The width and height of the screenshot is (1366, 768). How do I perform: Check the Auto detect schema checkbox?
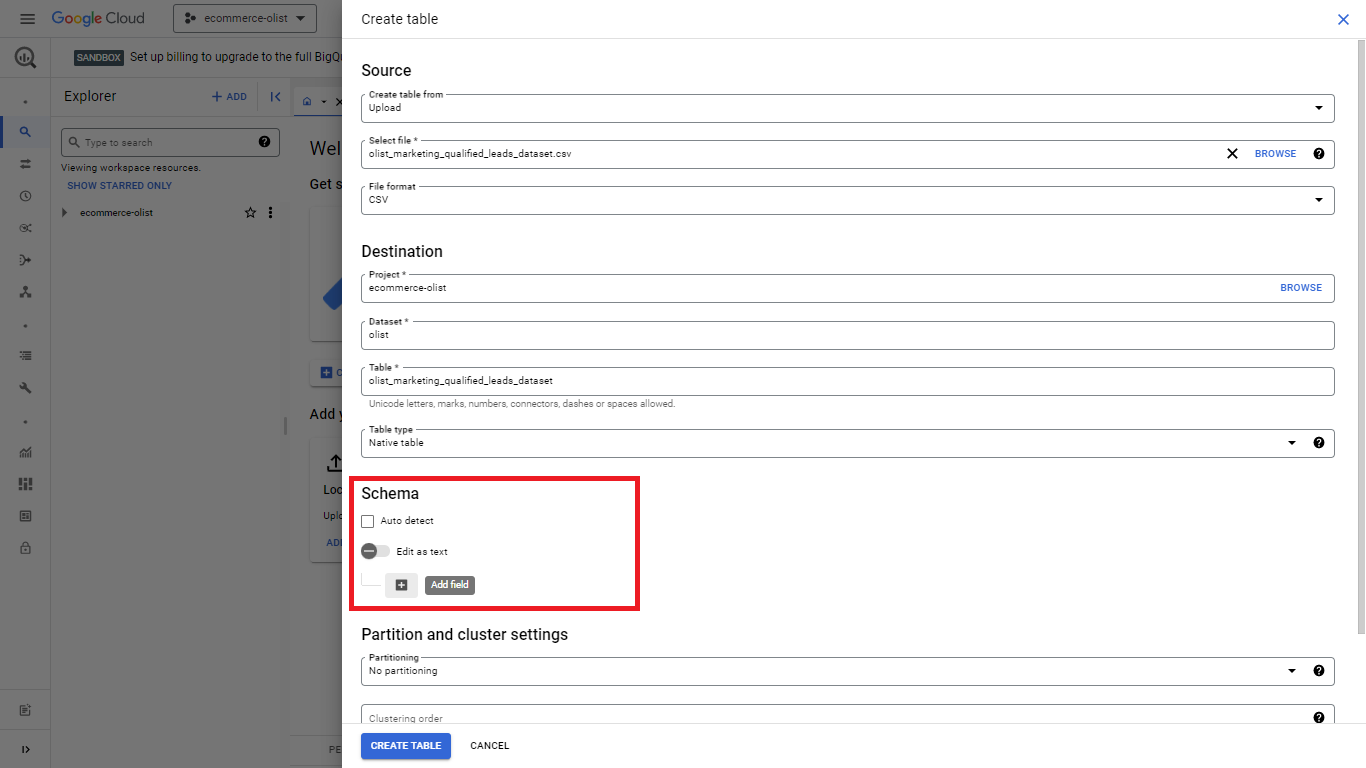368,520
